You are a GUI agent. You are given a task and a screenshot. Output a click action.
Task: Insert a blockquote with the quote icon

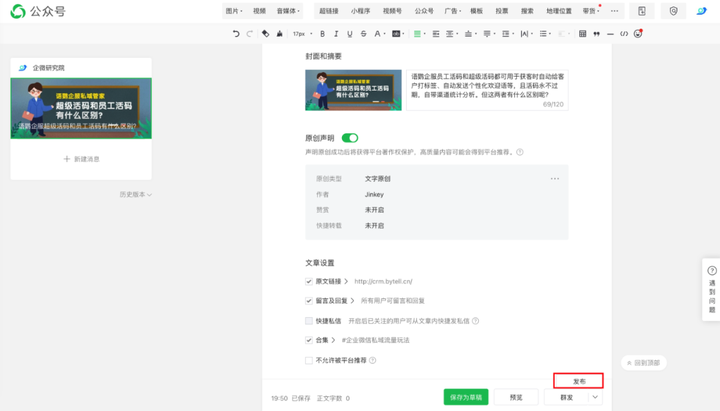click(x=597, y=34)
